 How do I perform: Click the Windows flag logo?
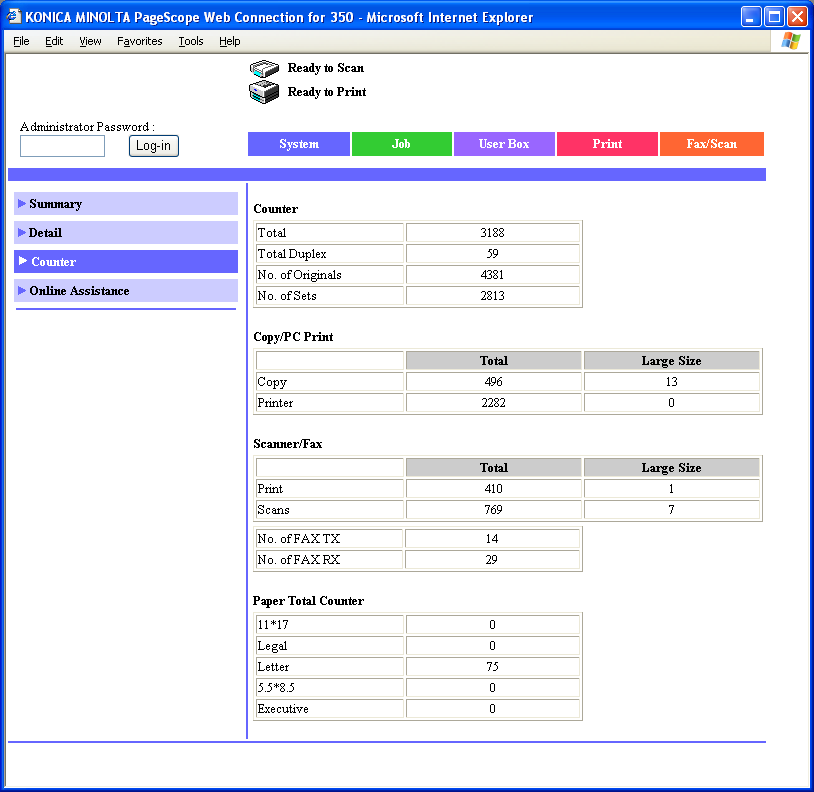791,41
